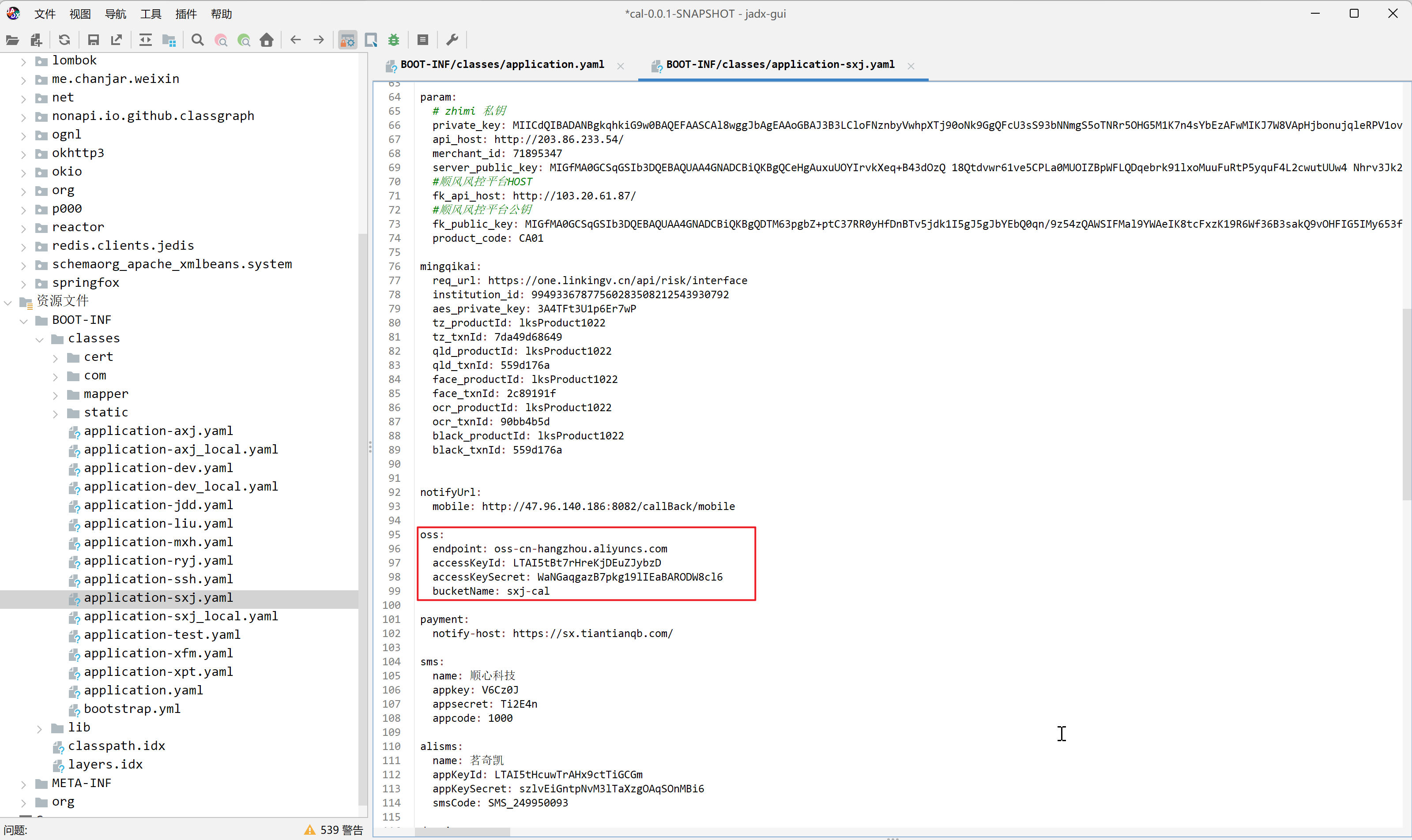This screenshot has width=1412, height=840.
Task: Open application-dev.yaml in tree
Action: [158, 468]
